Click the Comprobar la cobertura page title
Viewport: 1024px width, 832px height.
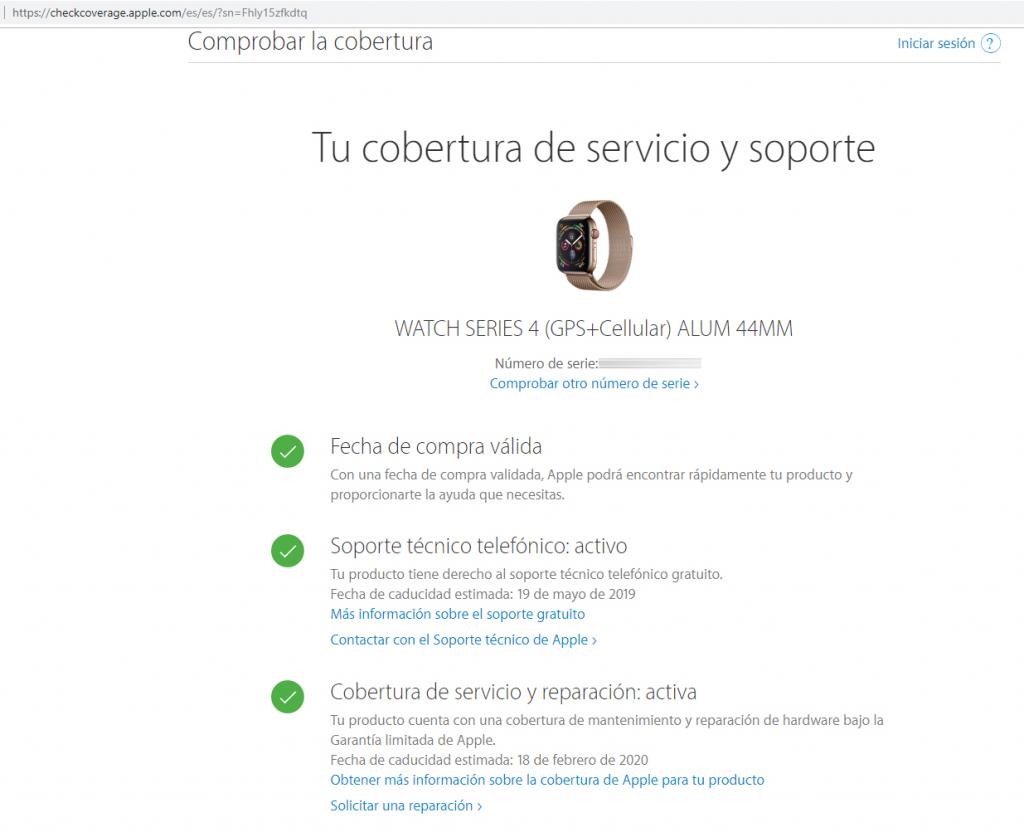(x=310, y=42)
